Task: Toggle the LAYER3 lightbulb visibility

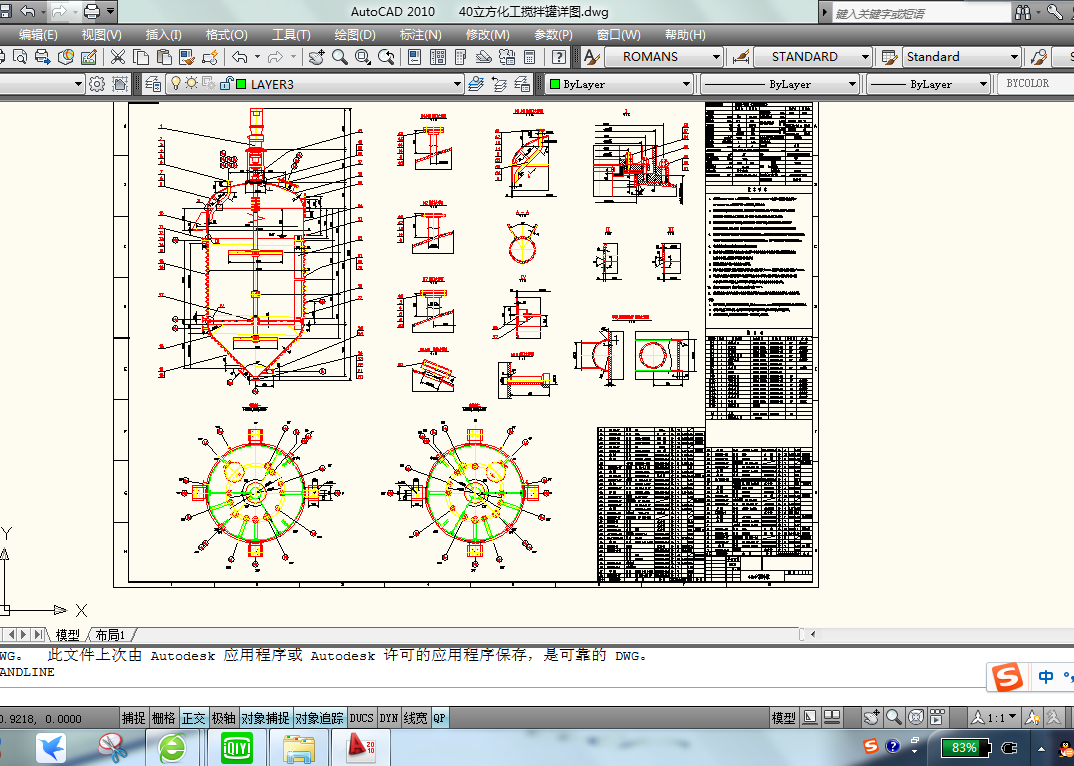Action: [178, 84]
